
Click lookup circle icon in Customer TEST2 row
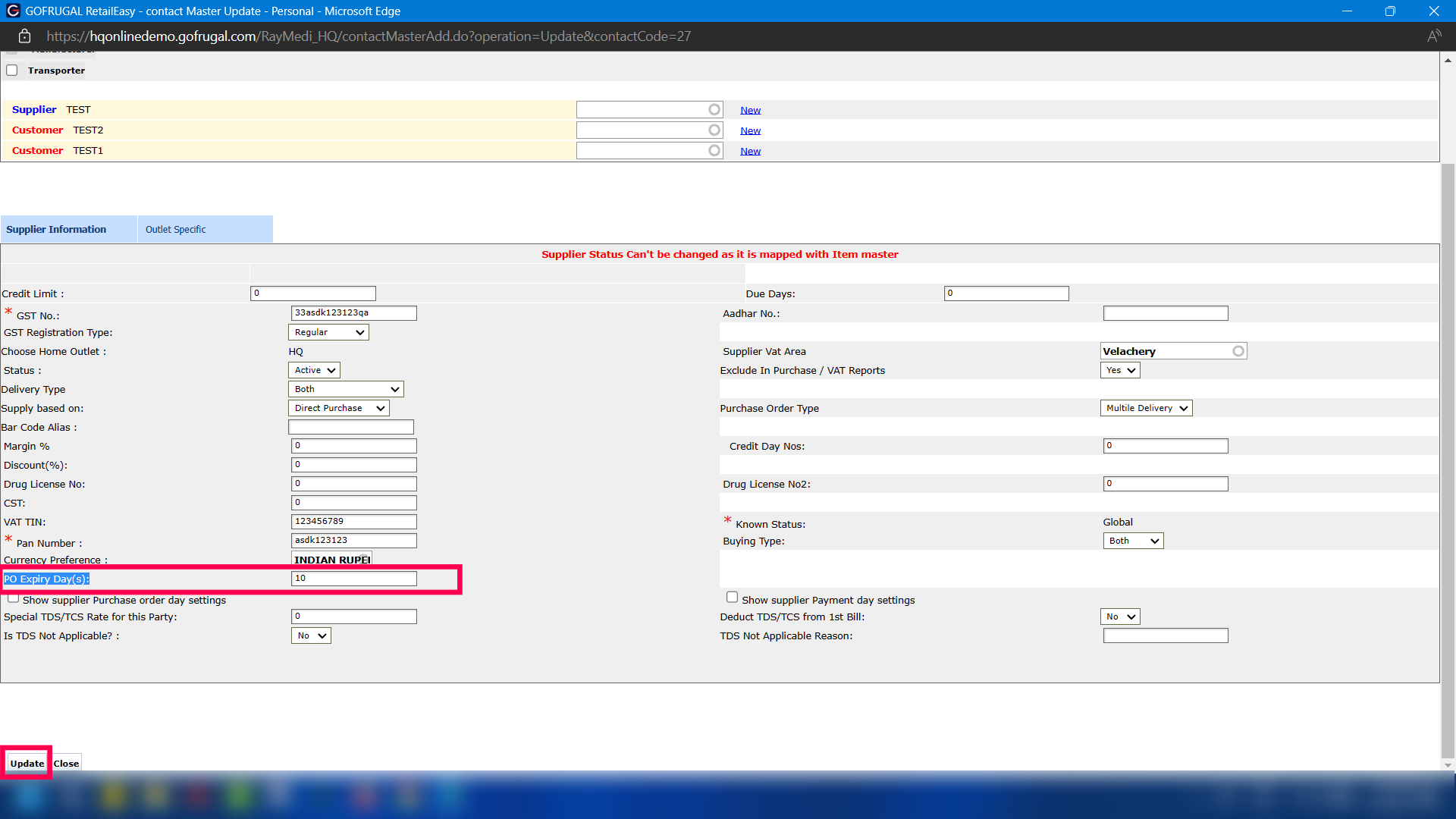[714, 130]
